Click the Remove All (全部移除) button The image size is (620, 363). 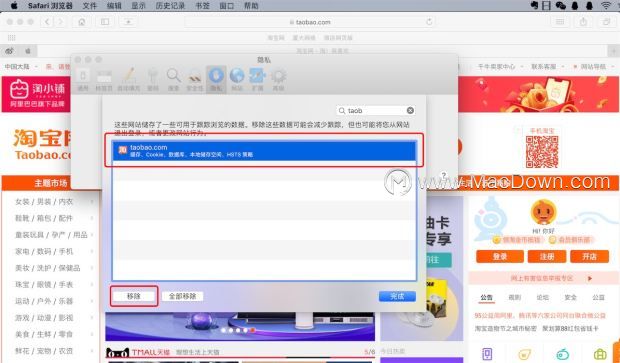pyautogui.click(x=182, y=296)
